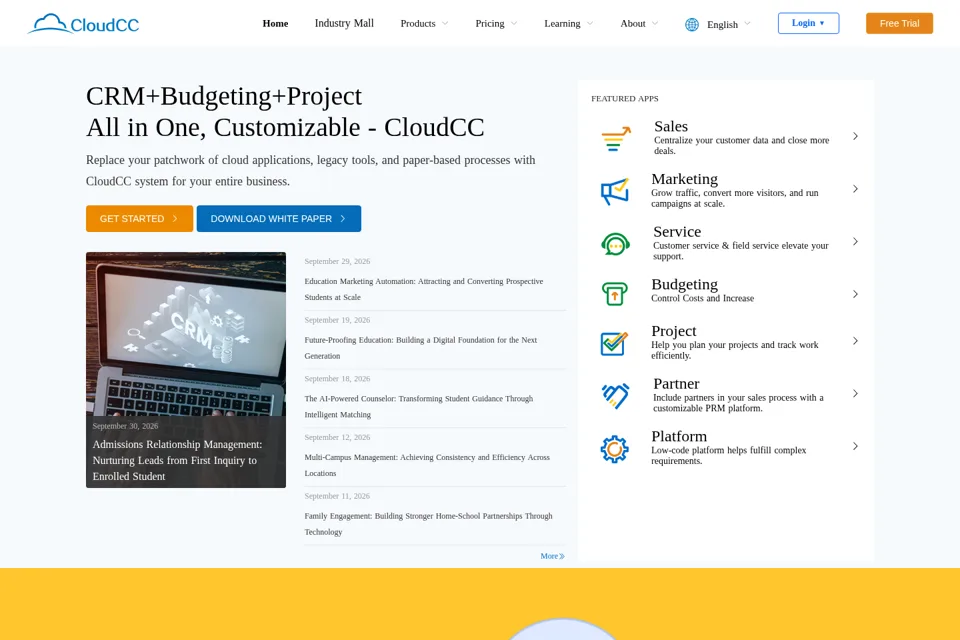The height and width of the screenshot is (640, 960).
Task: Open Future-Proofing Education article
Action: 421,348
